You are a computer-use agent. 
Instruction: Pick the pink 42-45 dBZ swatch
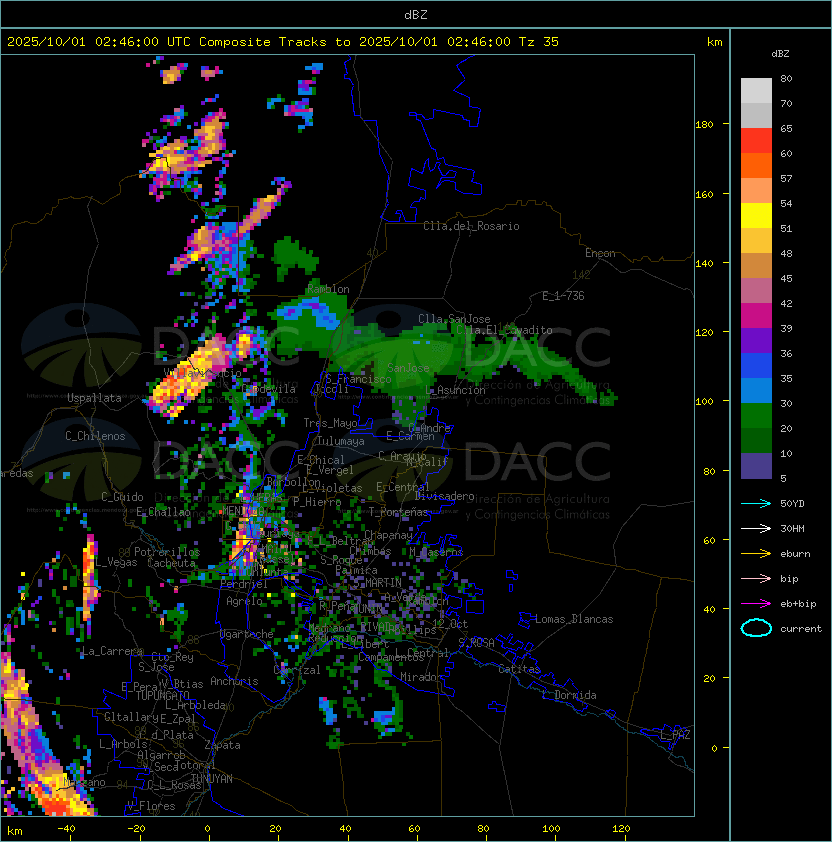coord(756,291)
